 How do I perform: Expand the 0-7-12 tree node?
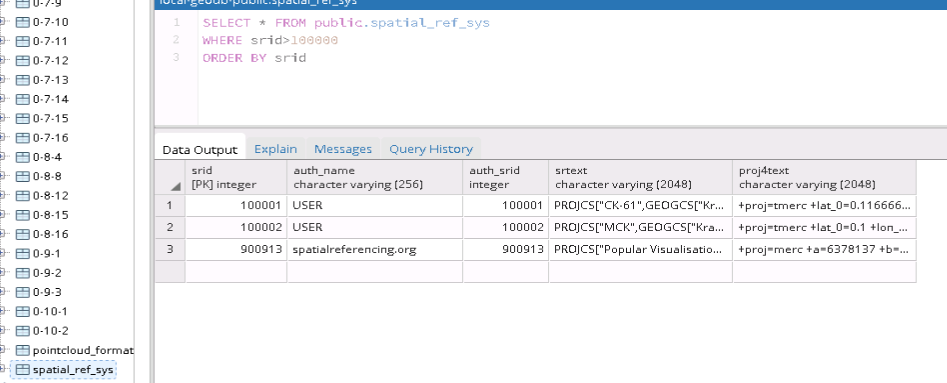2,60
